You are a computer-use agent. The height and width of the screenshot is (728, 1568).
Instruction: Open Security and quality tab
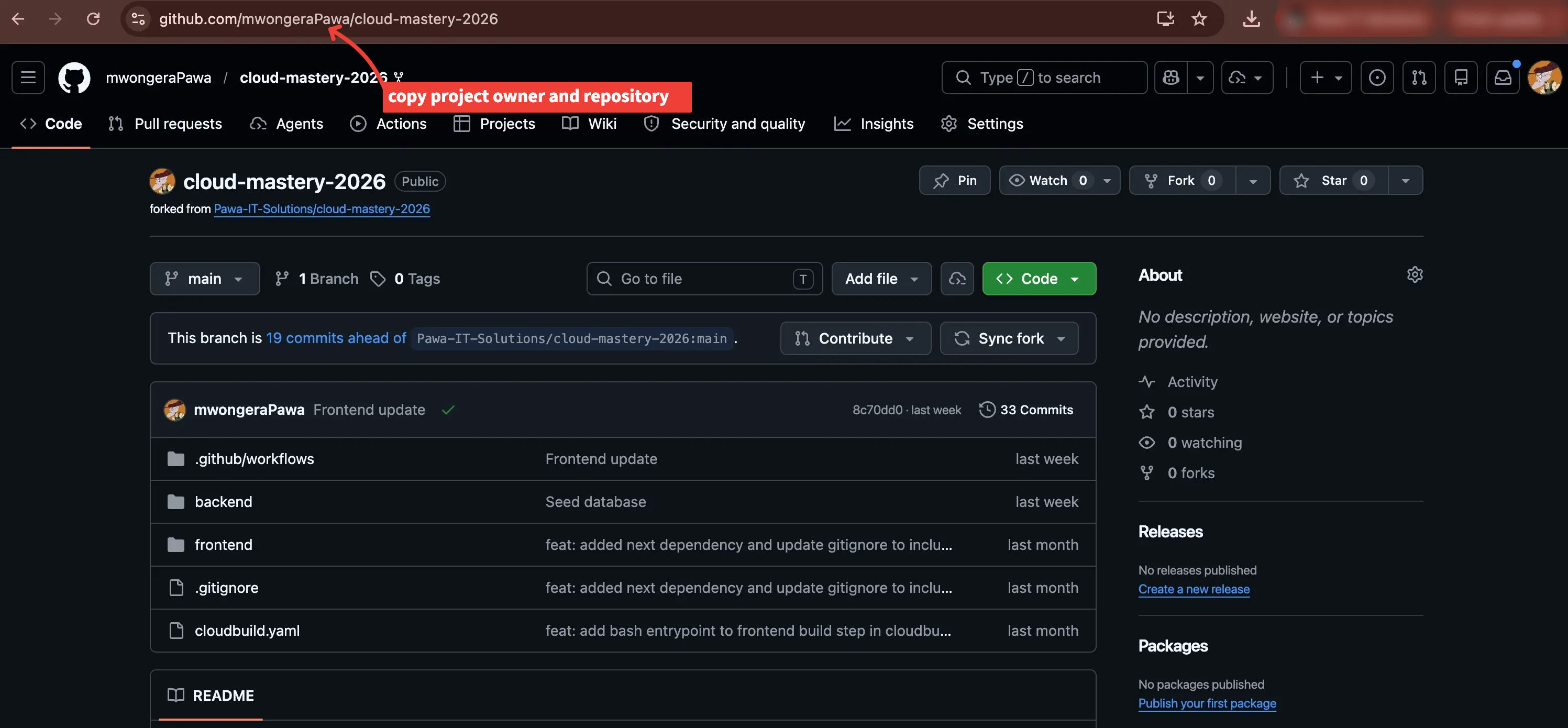pyautogui.click(x=724, y=124)
